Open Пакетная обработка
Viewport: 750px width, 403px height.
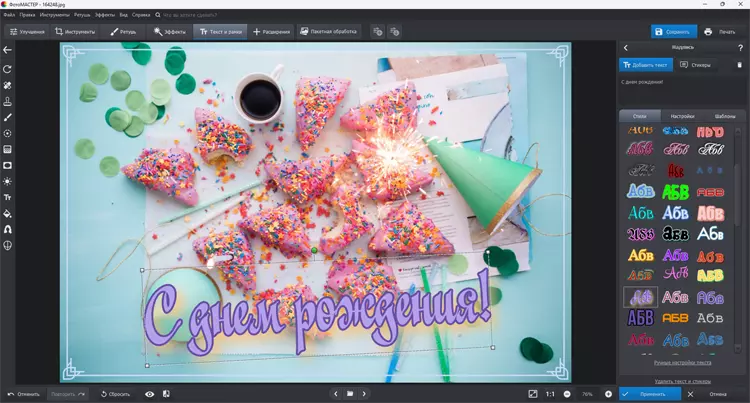328,32
